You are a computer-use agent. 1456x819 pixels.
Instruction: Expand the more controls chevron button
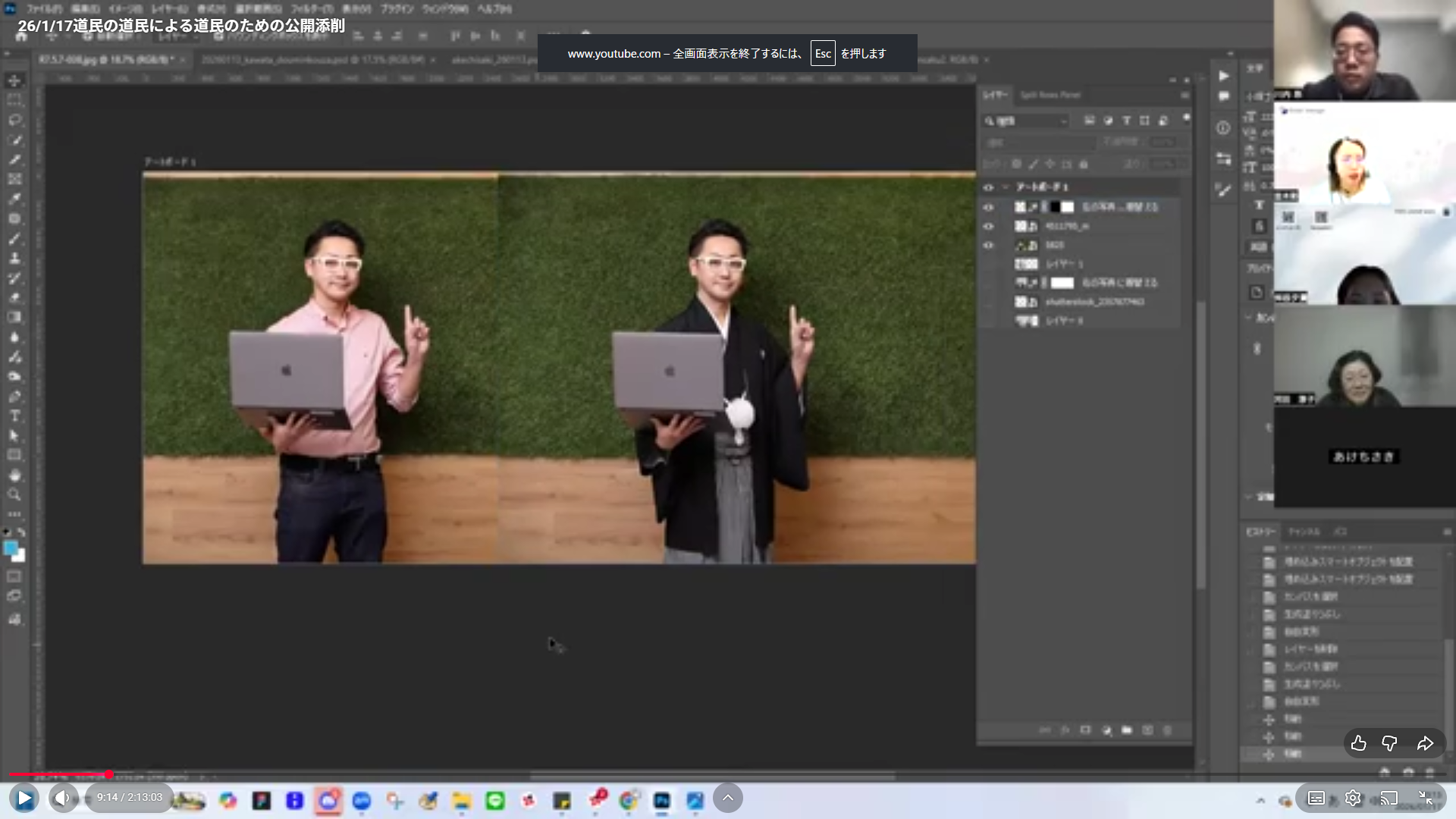[x=728, y=798]
